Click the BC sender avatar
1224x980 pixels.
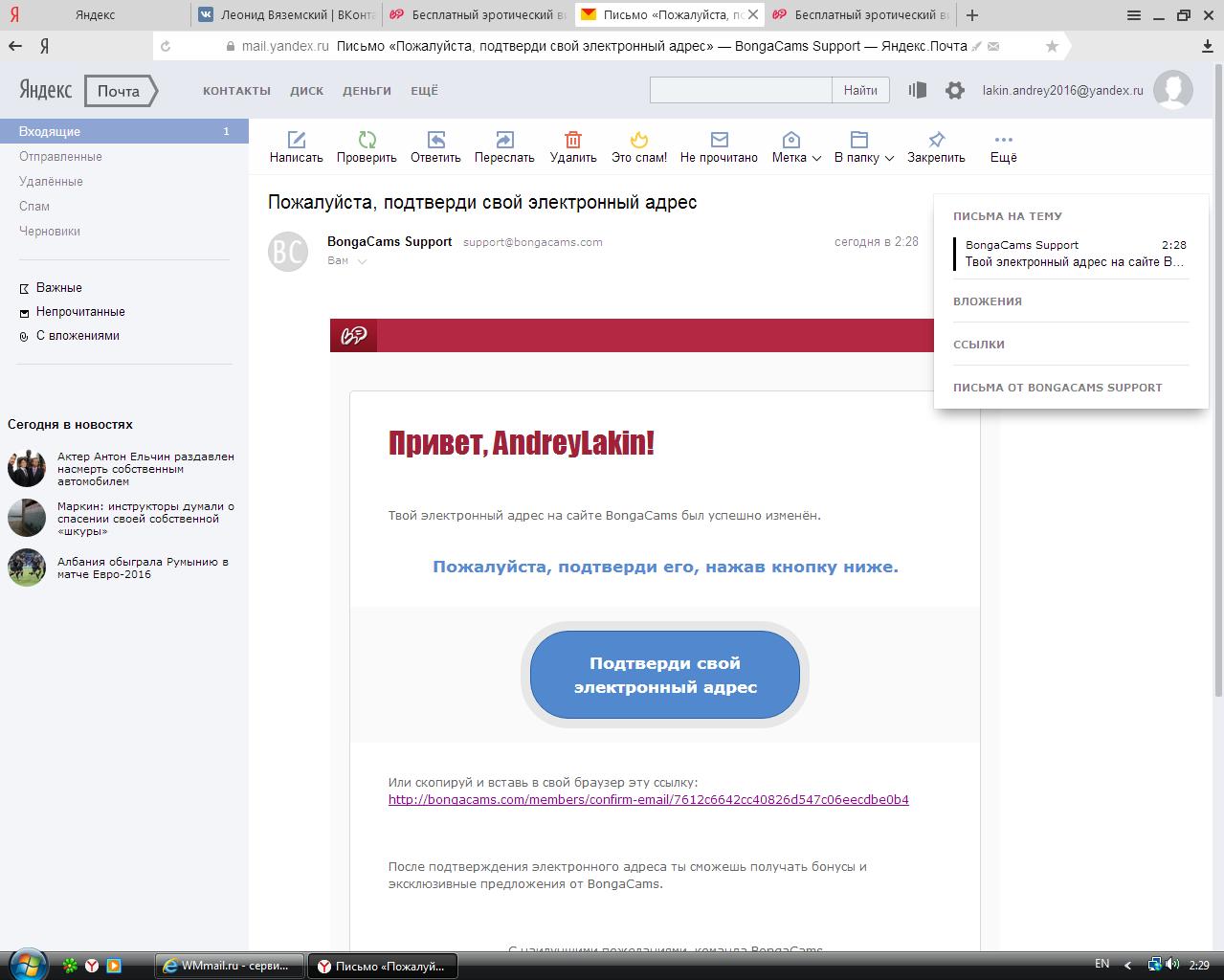288,252
